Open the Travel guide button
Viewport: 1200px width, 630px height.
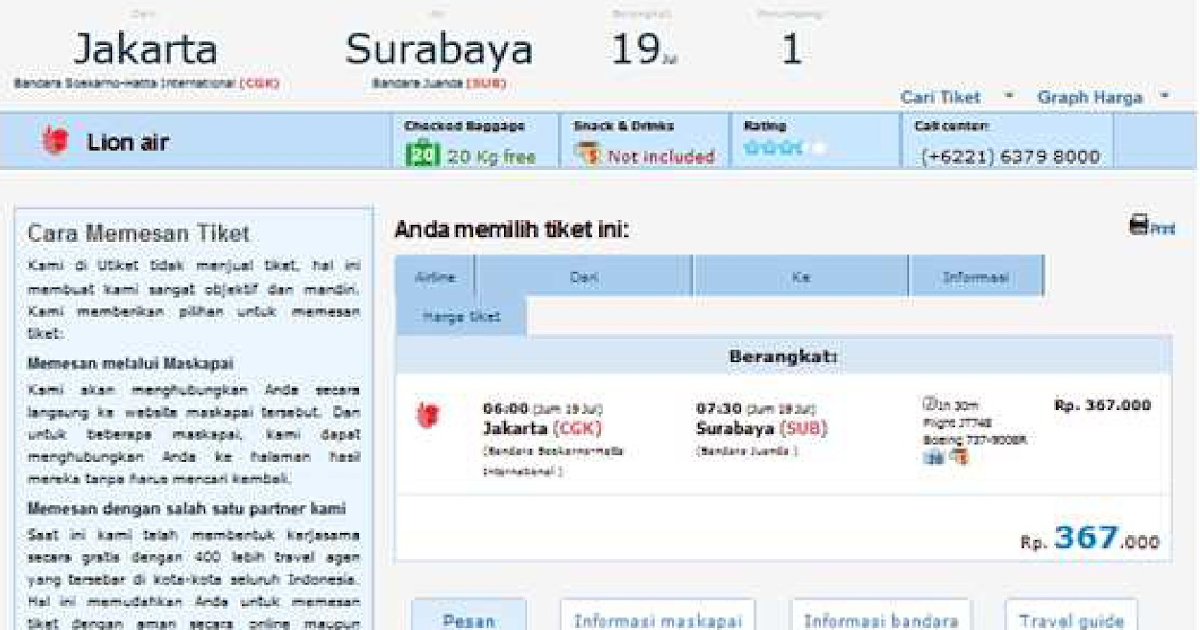pos(1071,617)
